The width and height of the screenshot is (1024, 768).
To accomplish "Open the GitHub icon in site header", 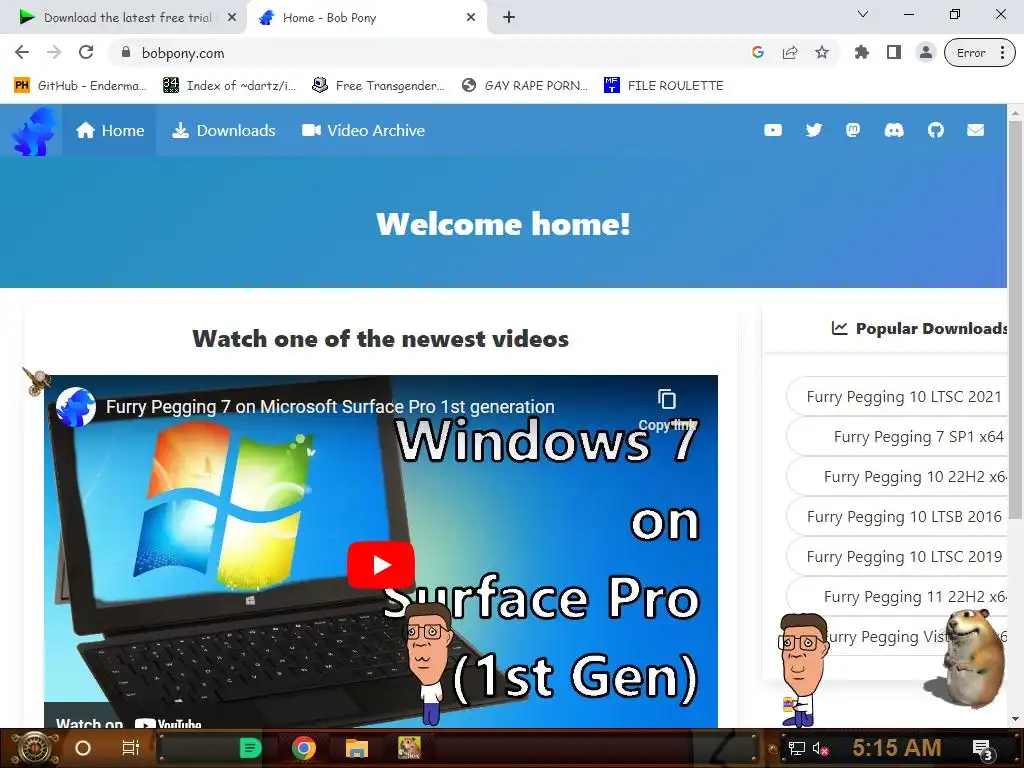I will point(935,131).
